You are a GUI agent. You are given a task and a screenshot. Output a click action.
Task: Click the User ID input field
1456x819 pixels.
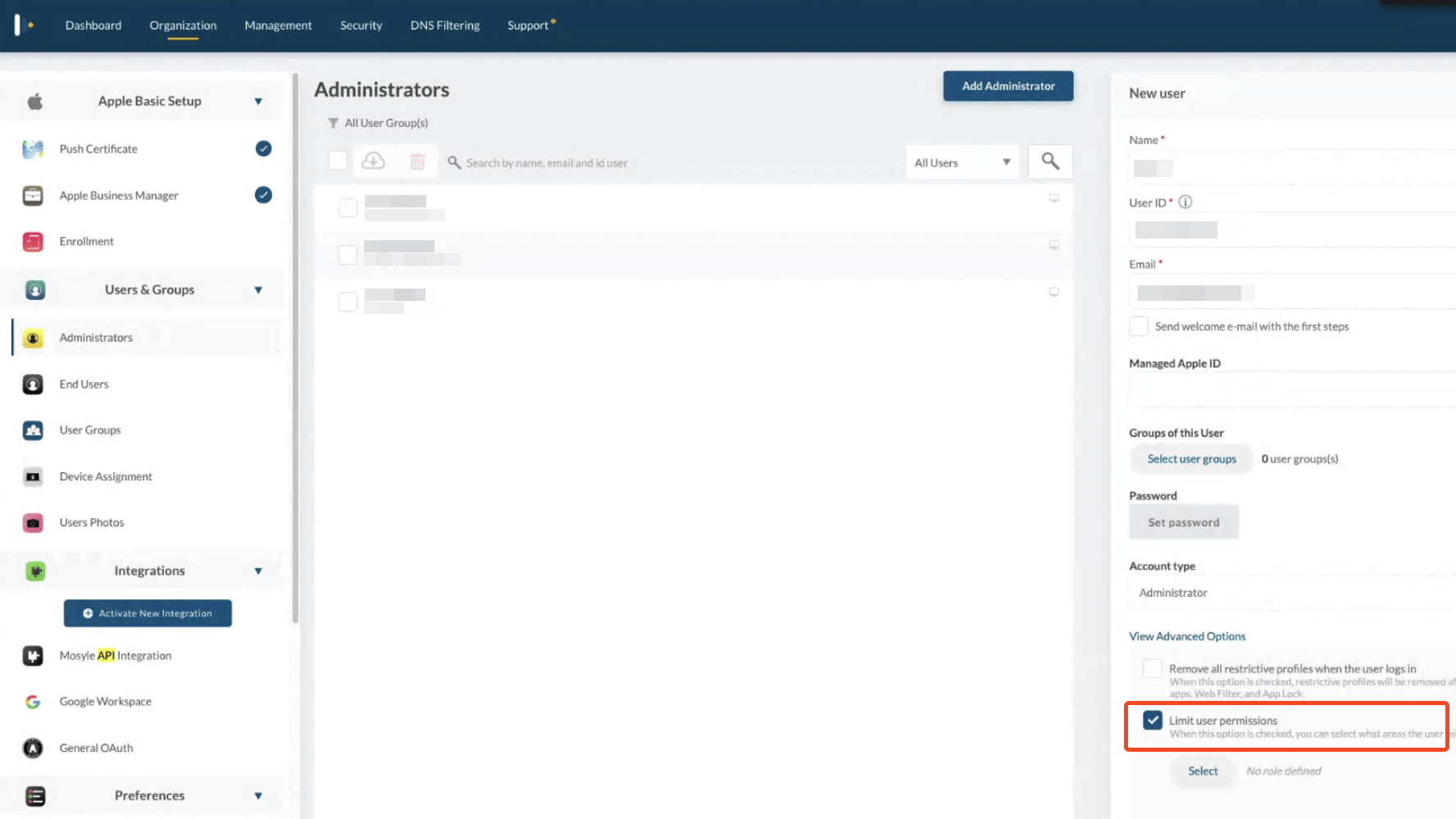1293,230
